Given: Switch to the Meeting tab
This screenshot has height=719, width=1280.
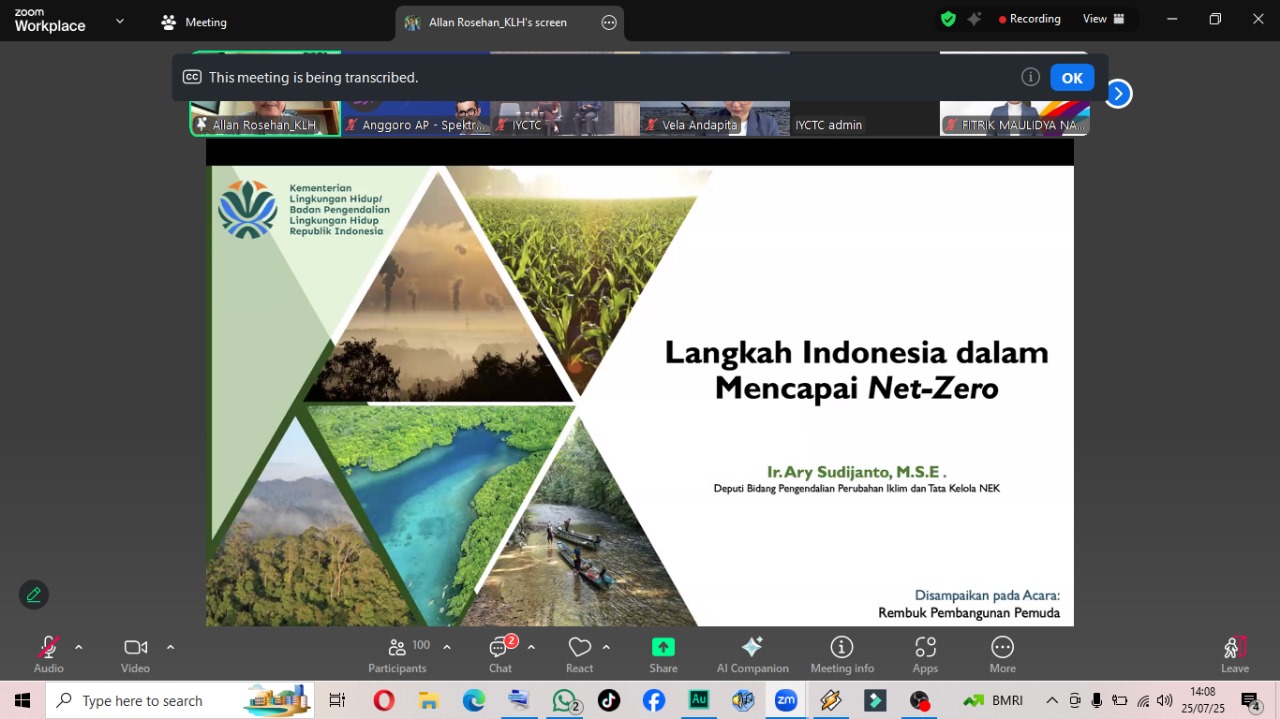Looking at the screenshot, I should 194,22.
